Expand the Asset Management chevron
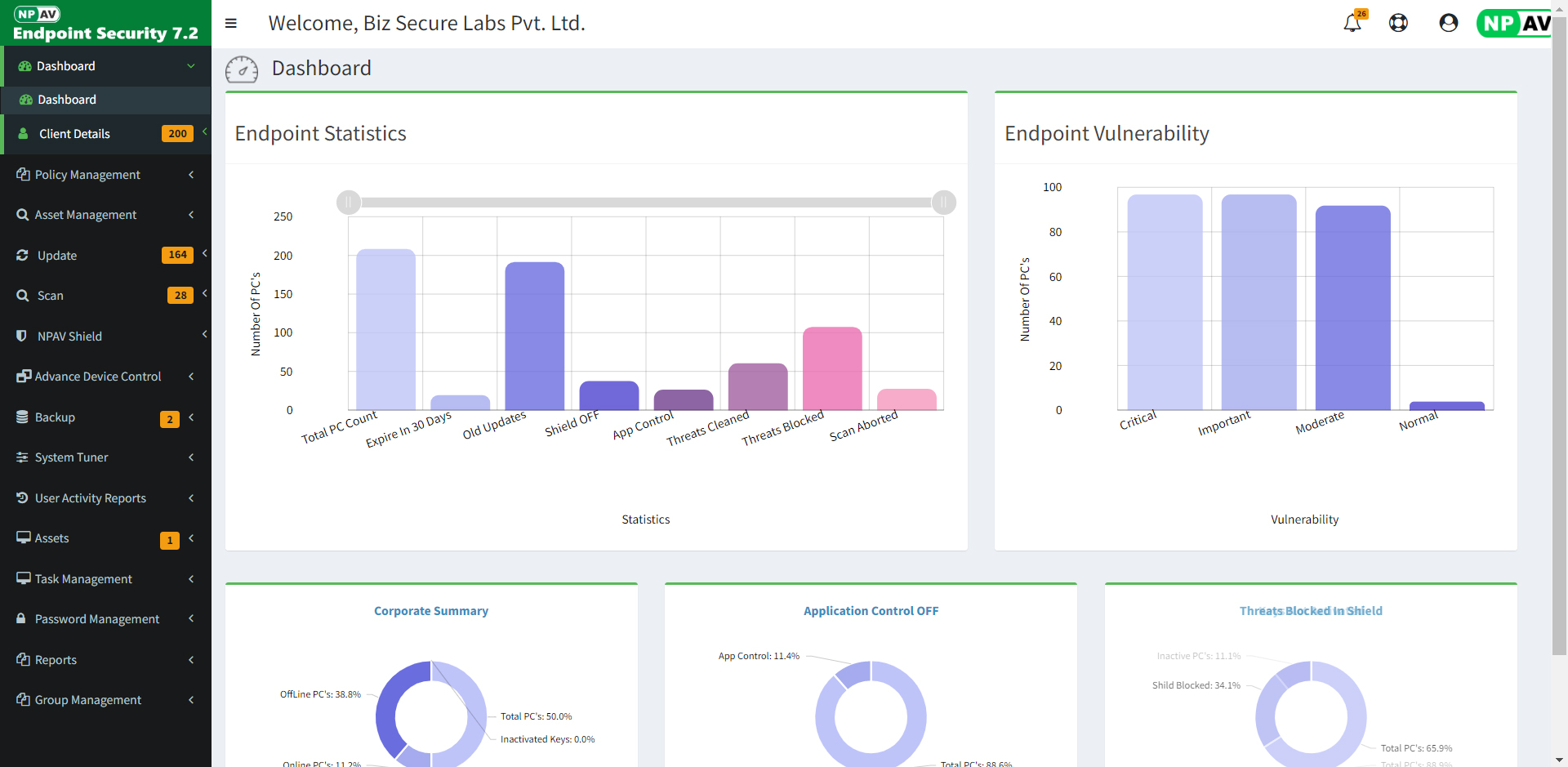This screenshot has width=1568, height=767. [191, 215]
